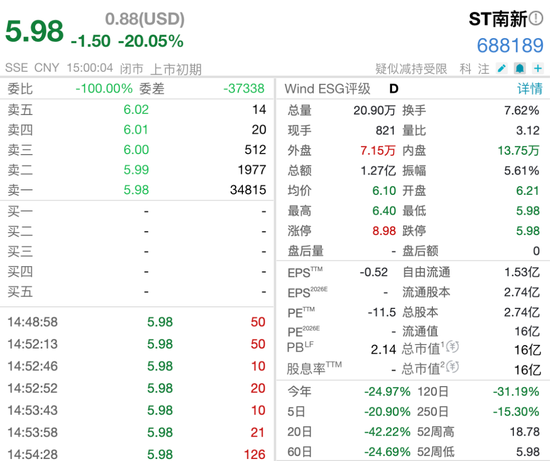The height and width of the screenshot is (461, 550).
Task: Click the 内盘 value 13.75万
Action: pyautogui.click(x=518, y=151)
